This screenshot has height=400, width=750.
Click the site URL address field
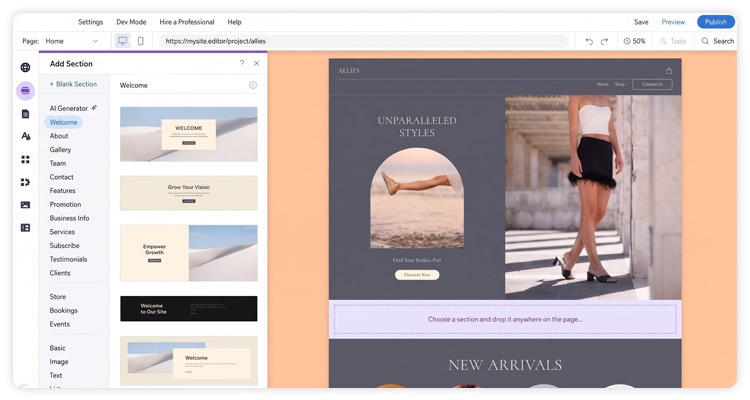point(364,41)
